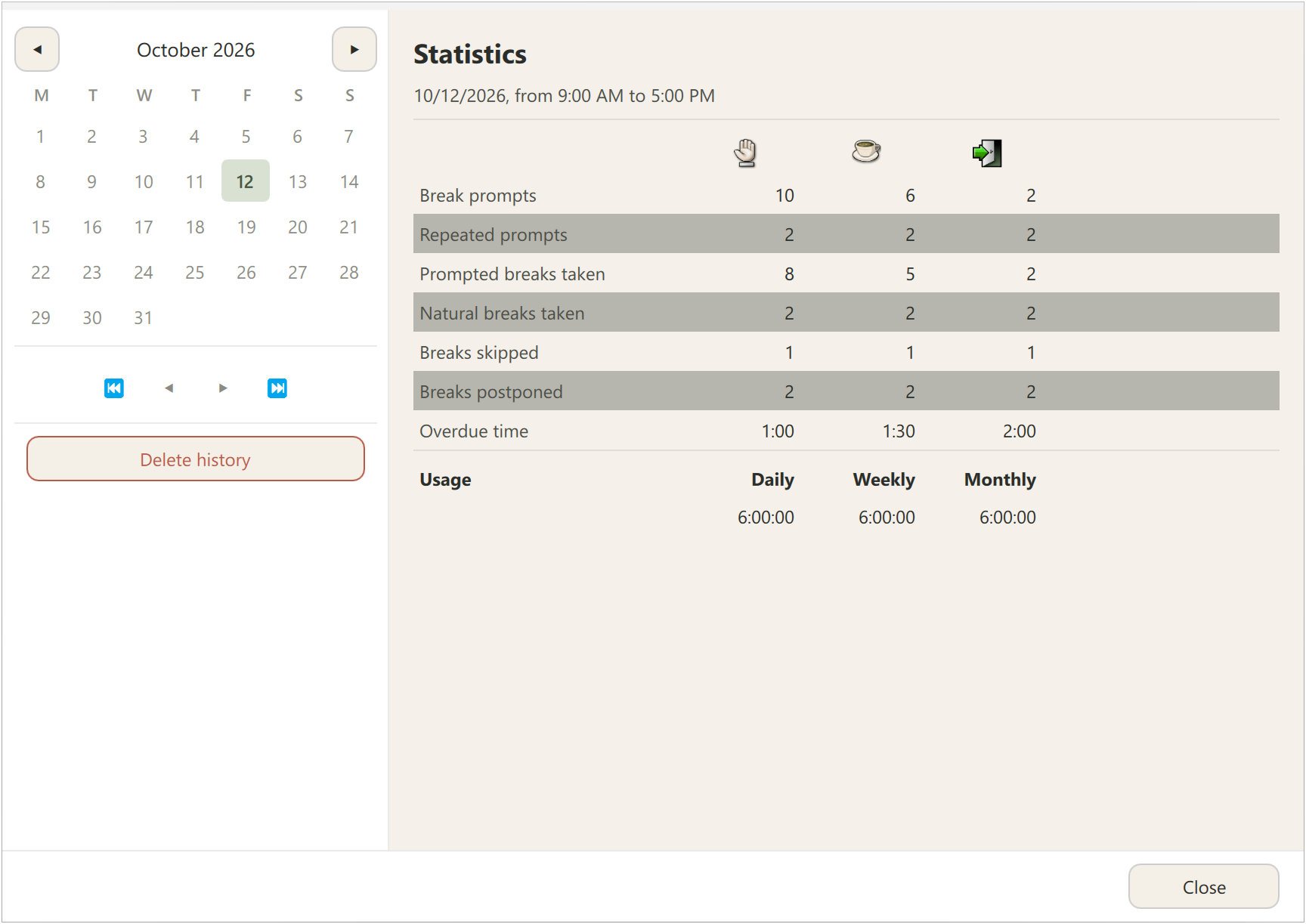Image resolution: width=1306 pixels, height=924 pixels.
Task: Select October 13 in the calendar
Action: [x=298, y=182]
